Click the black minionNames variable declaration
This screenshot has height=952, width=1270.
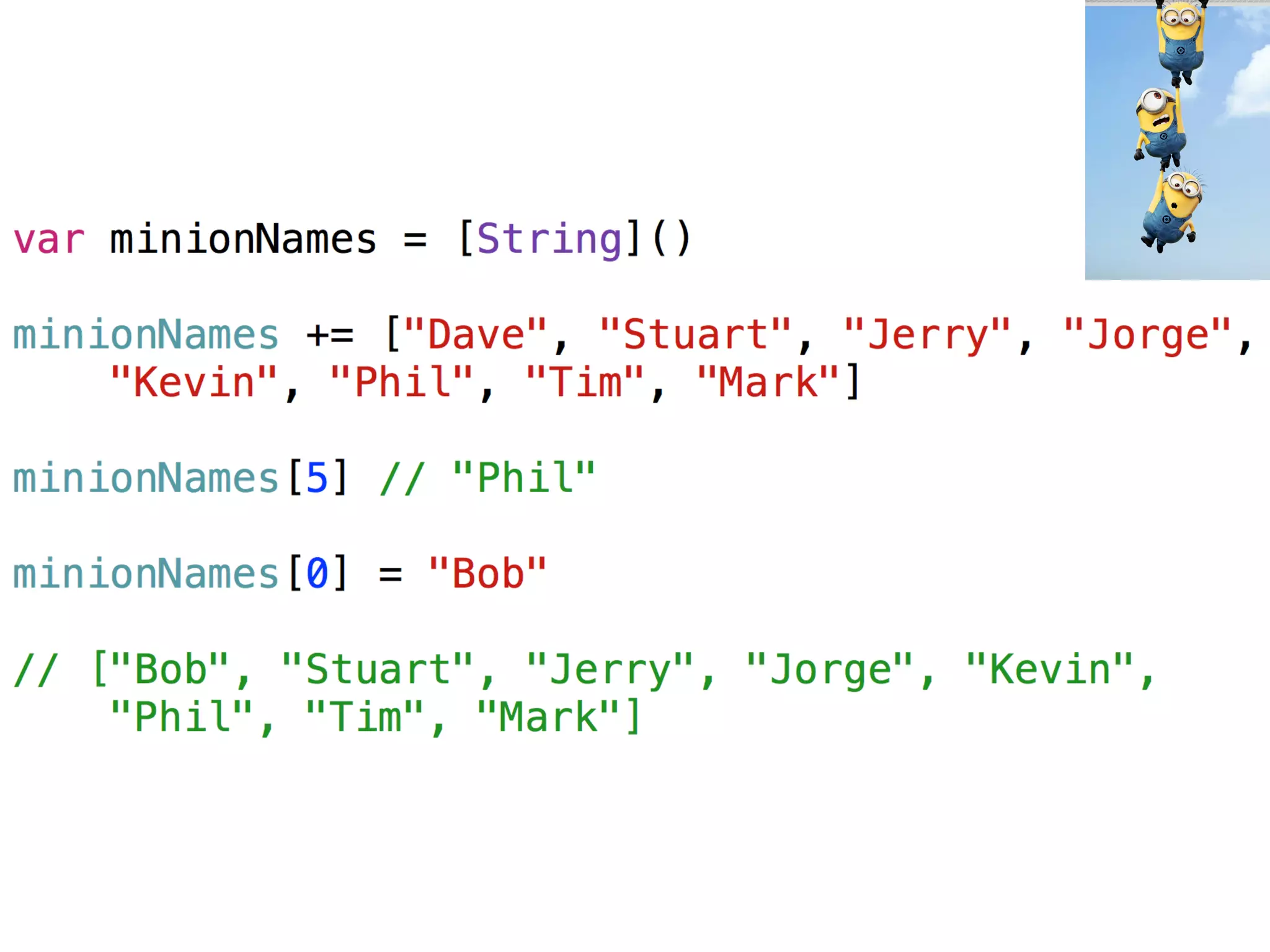pos(243,239)
